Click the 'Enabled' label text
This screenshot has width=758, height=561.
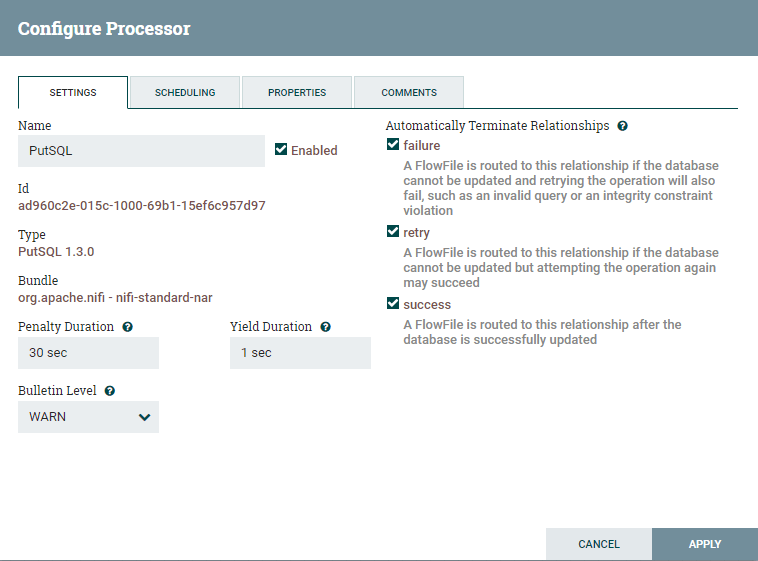pos(314,150)
